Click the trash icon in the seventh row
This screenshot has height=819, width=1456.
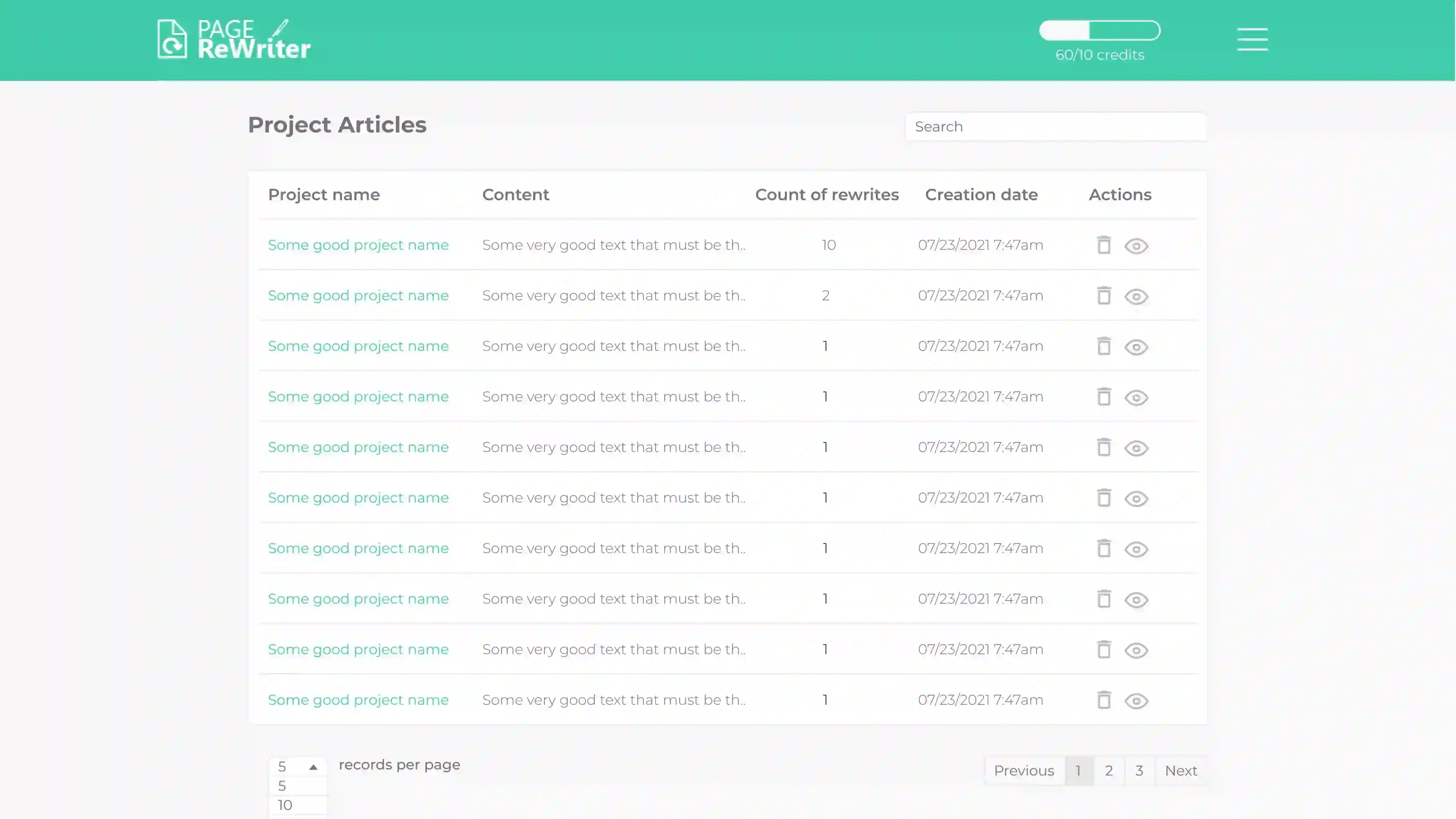(x=1103, y=549)
